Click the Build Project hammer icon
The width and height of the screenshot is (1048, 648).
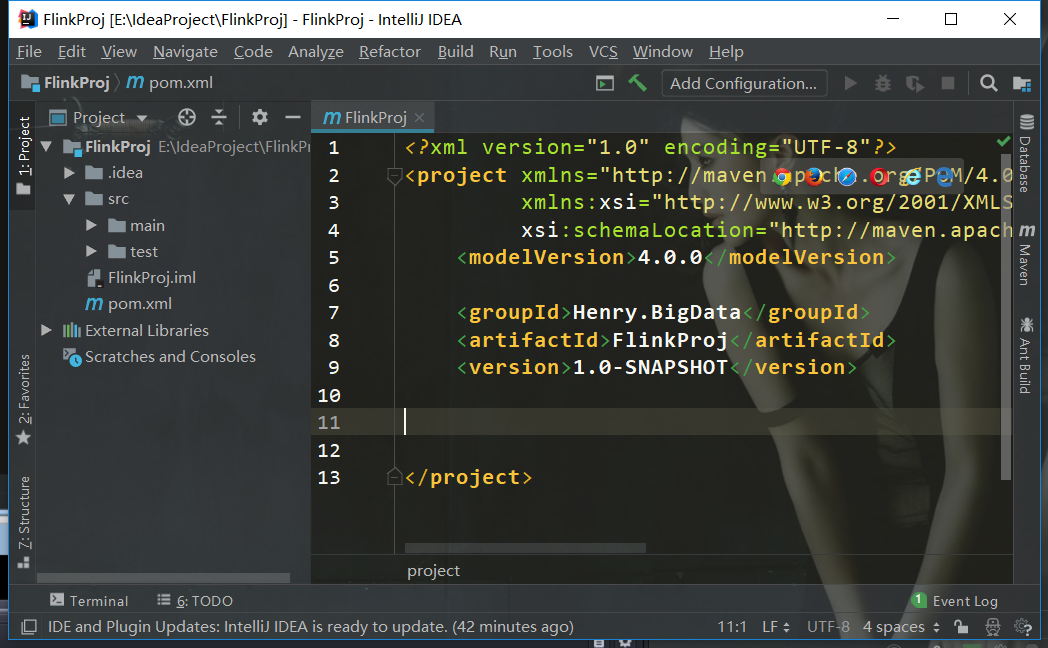tap(637, 83)
